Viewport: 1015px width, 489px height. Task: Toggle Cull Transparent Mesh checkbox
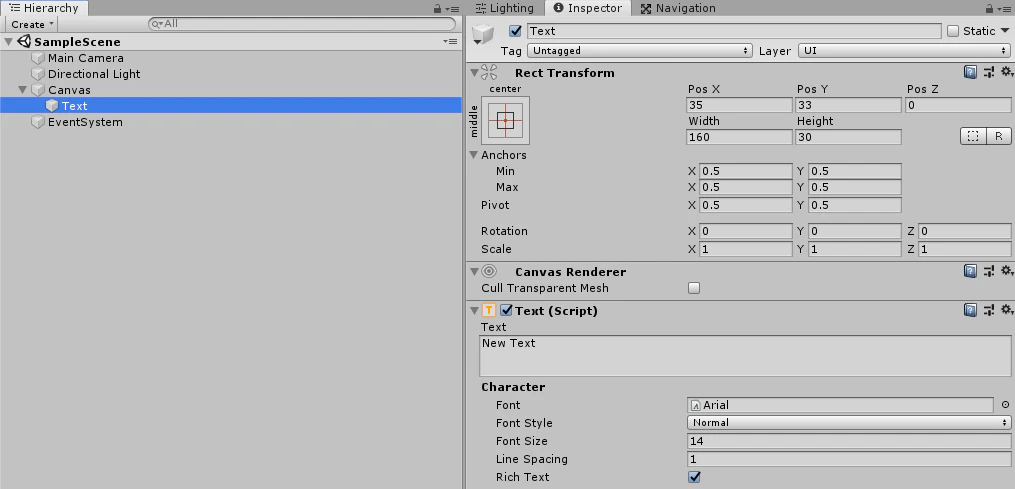[x=694, y=288]
